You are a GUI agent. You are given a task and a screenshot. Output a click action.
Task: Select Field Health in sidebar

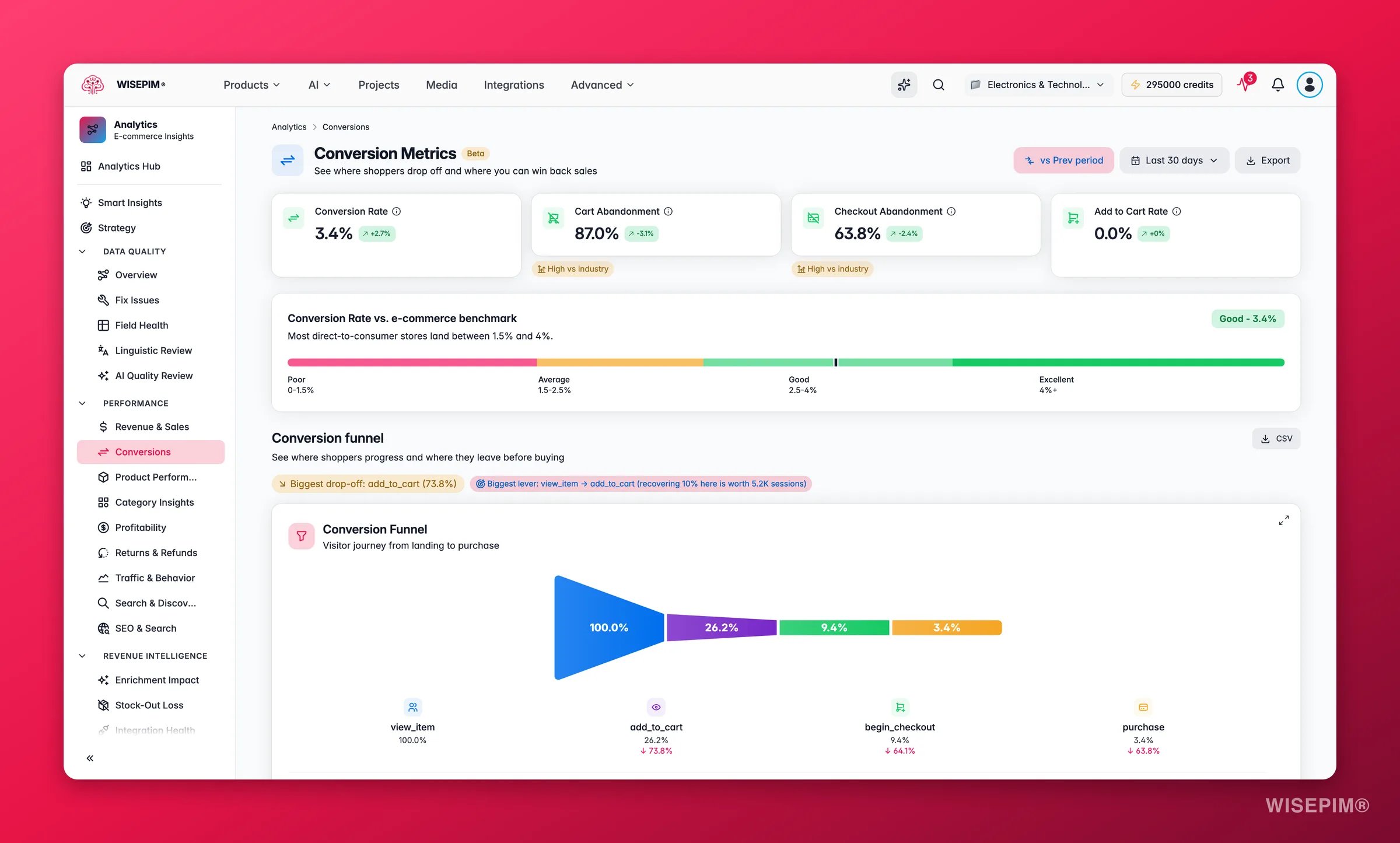(x=150, y=325)
